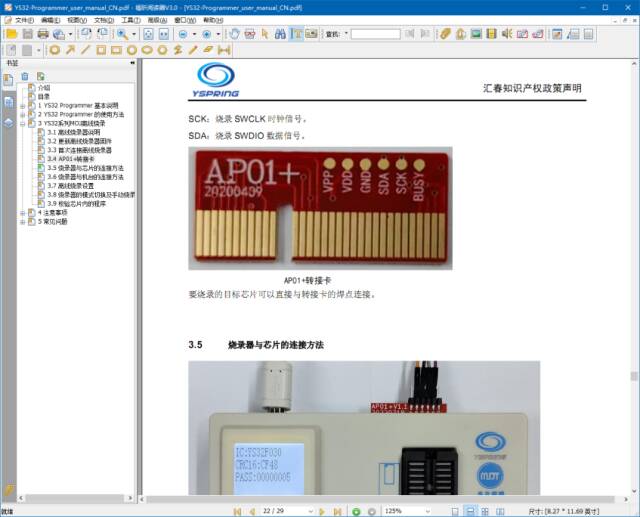This screenshot has height=517, width=640.
Task: Open the zoom-in dropdown arrow
Action: [x=218, y=34]
